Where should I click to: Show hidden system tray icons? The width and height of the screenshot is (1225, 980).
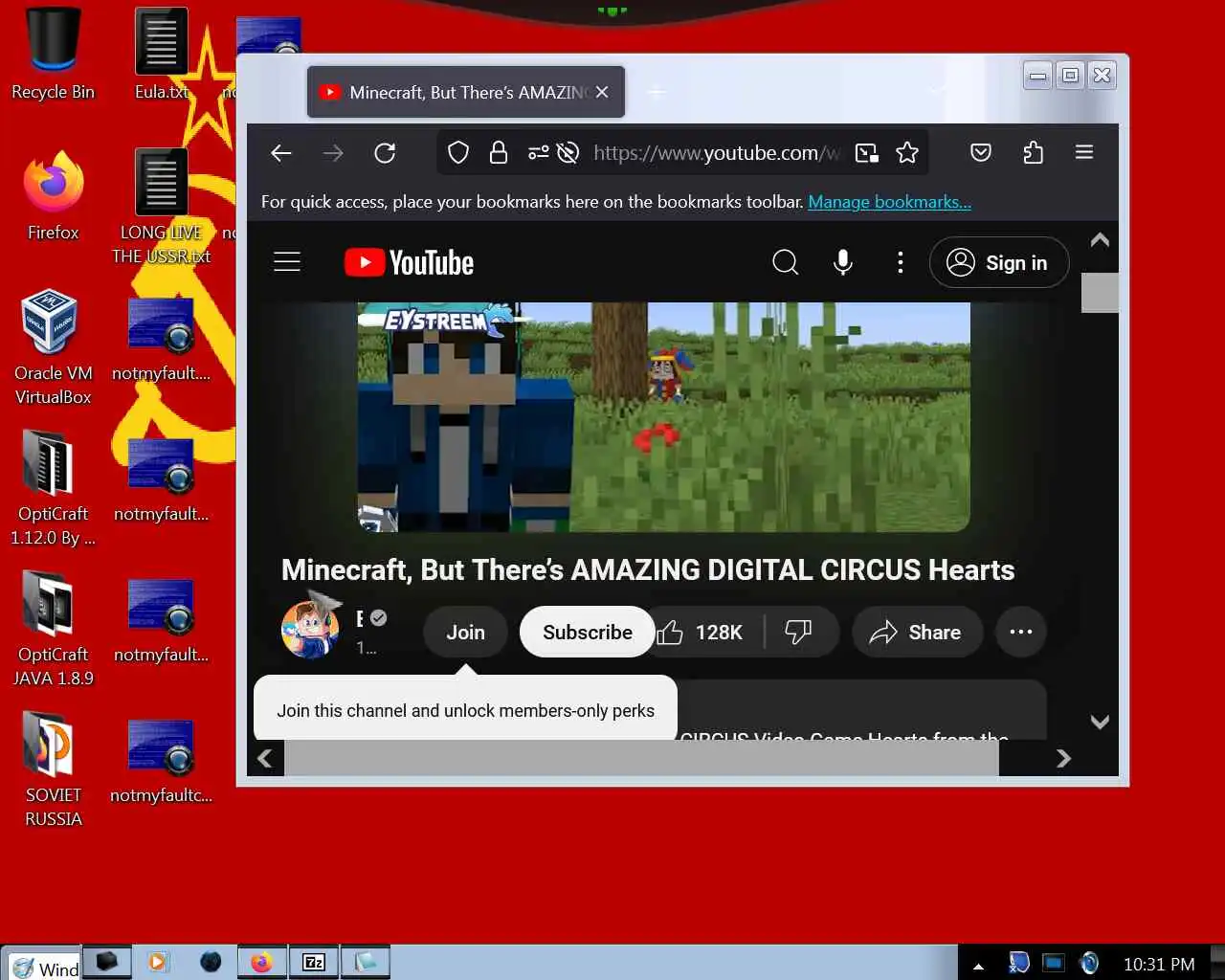(x=978, y=966)
